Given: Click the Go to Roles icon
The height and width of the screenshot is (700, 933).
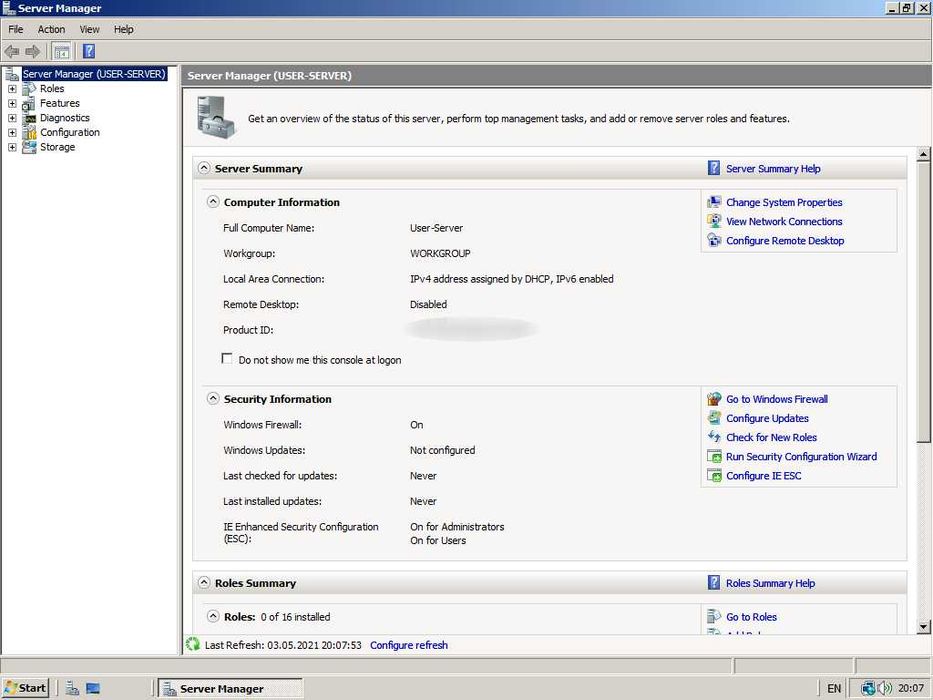Looking at the screenshot, I should pyautogui.click(x=713, y=617).
